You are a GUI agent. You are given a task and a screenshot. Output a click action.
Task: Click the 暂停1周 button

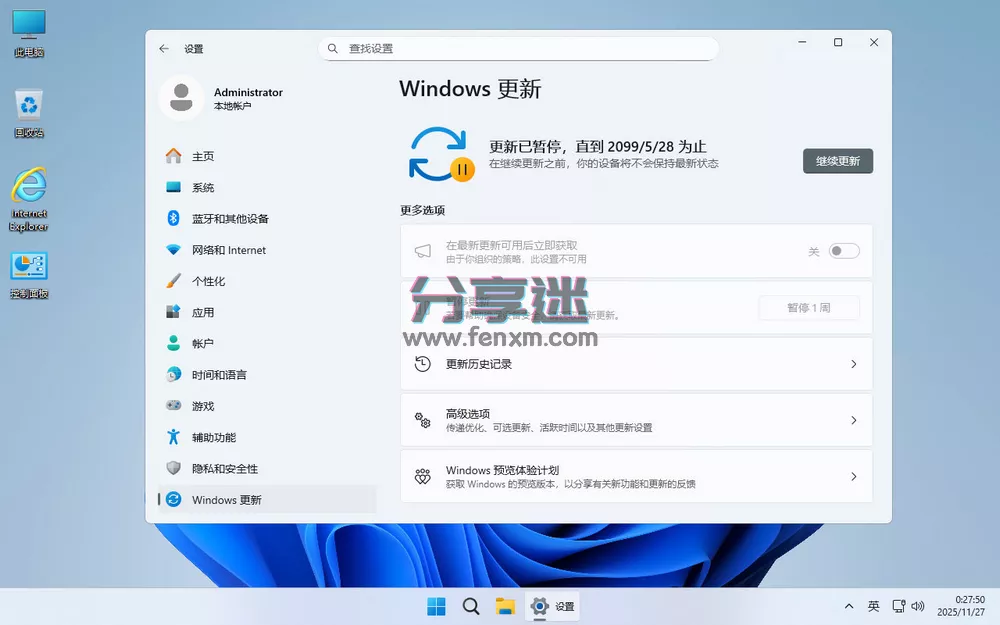[809, 307]
